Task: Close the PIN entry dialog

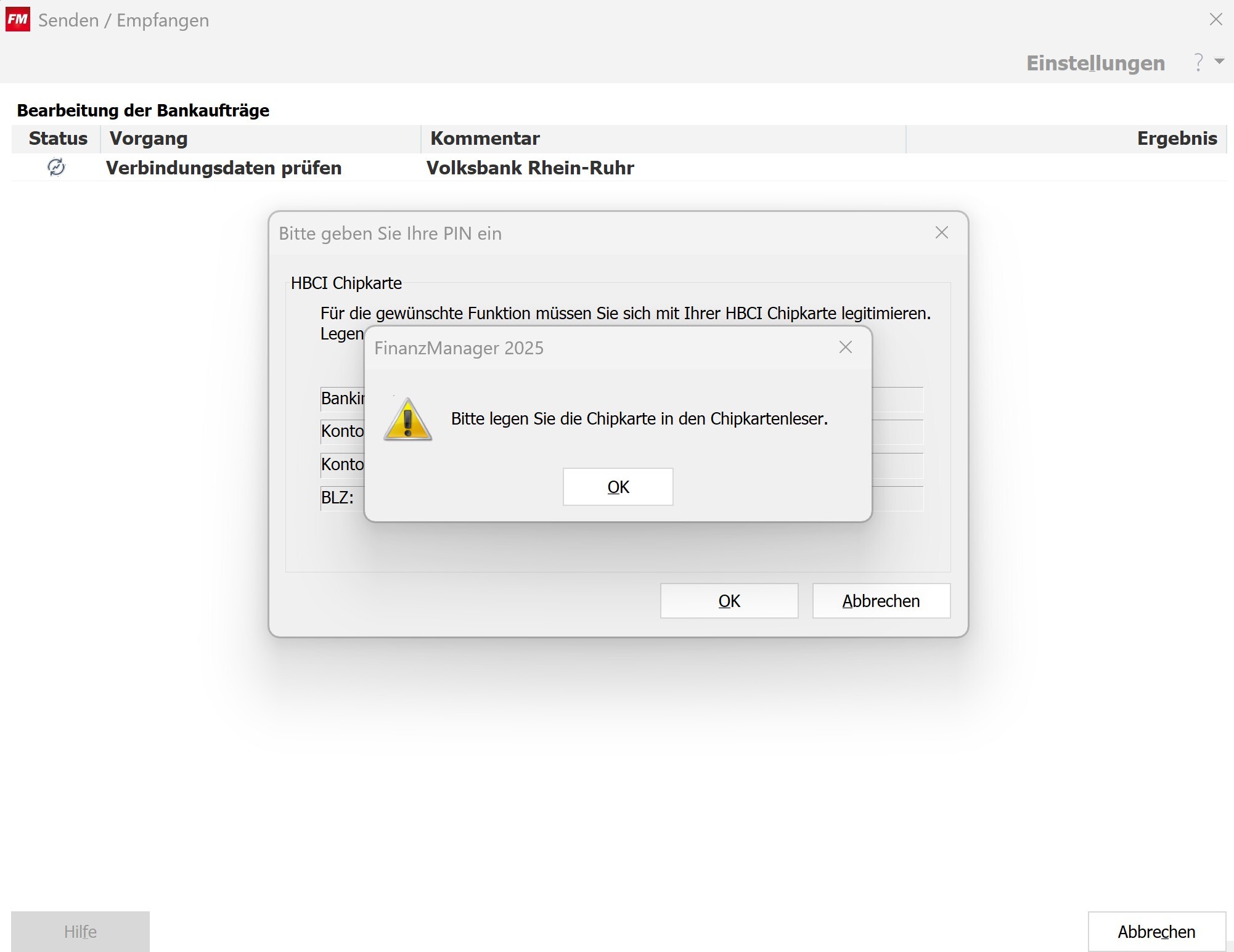Action: [941, 233]
